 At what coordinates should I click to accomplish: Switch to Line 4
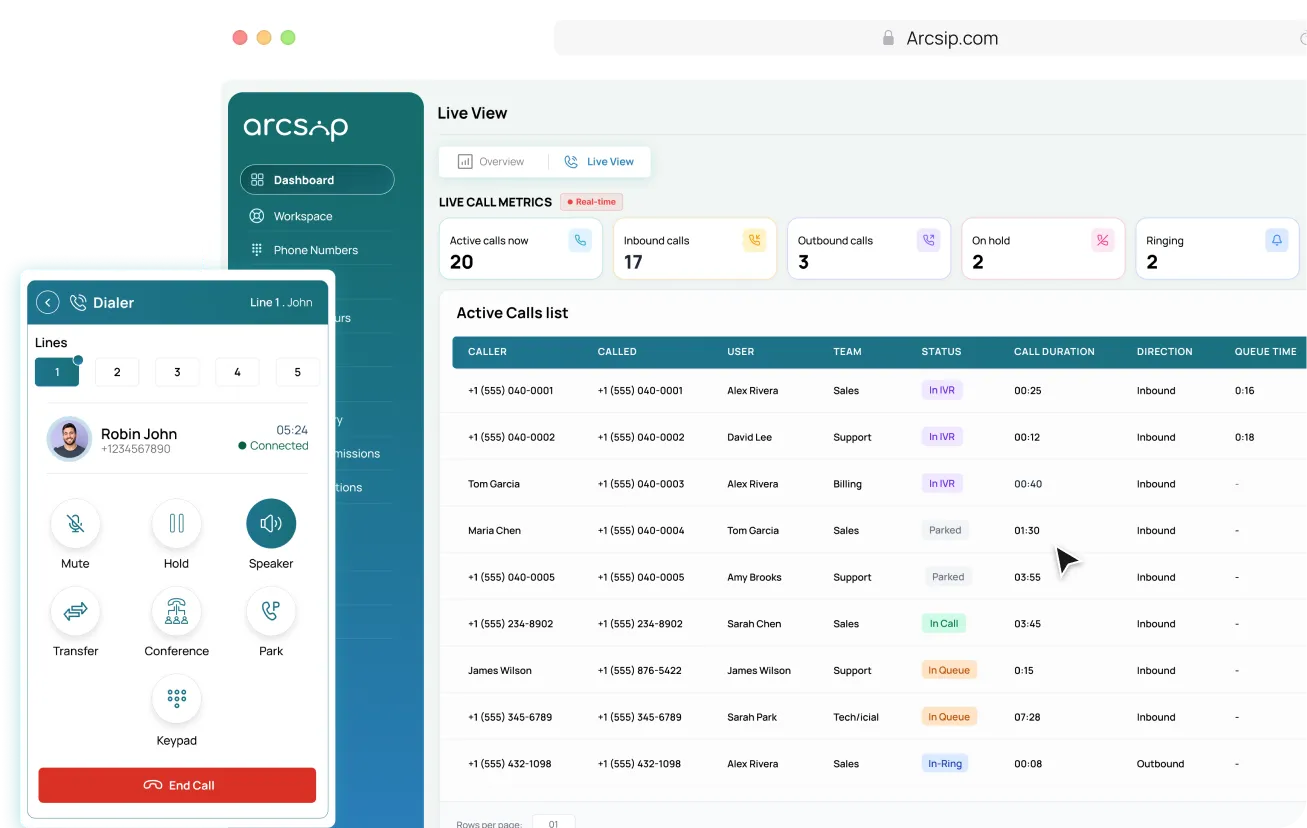coord(237,372)
